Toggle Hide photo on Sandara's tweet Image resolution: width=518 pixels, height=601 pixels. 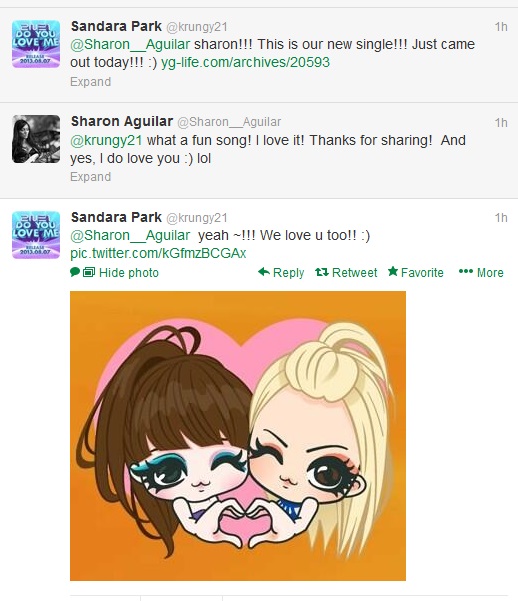(128, 273)
